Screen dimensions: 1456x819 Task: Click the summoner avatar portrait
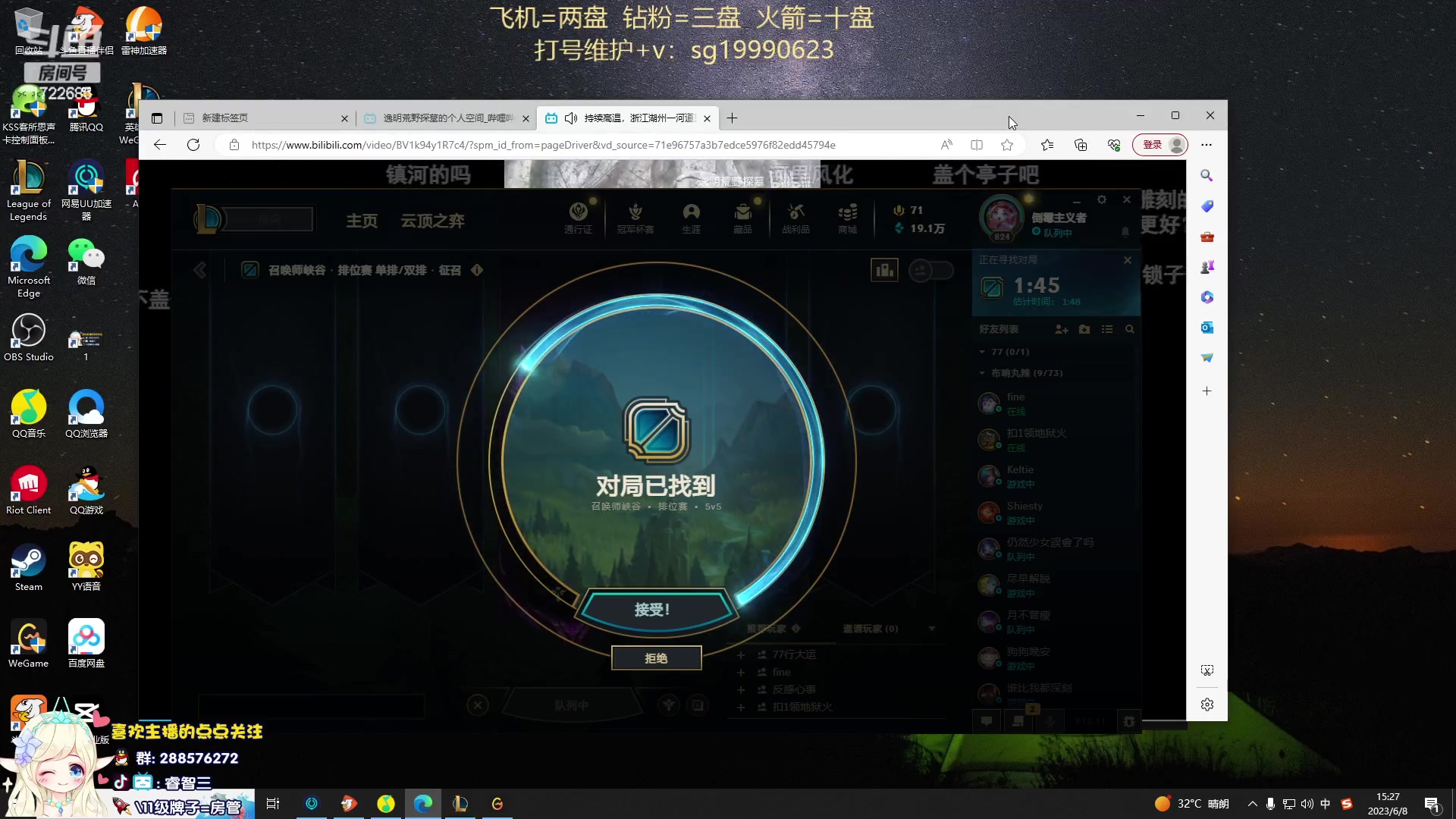(x=1002, y=217)
